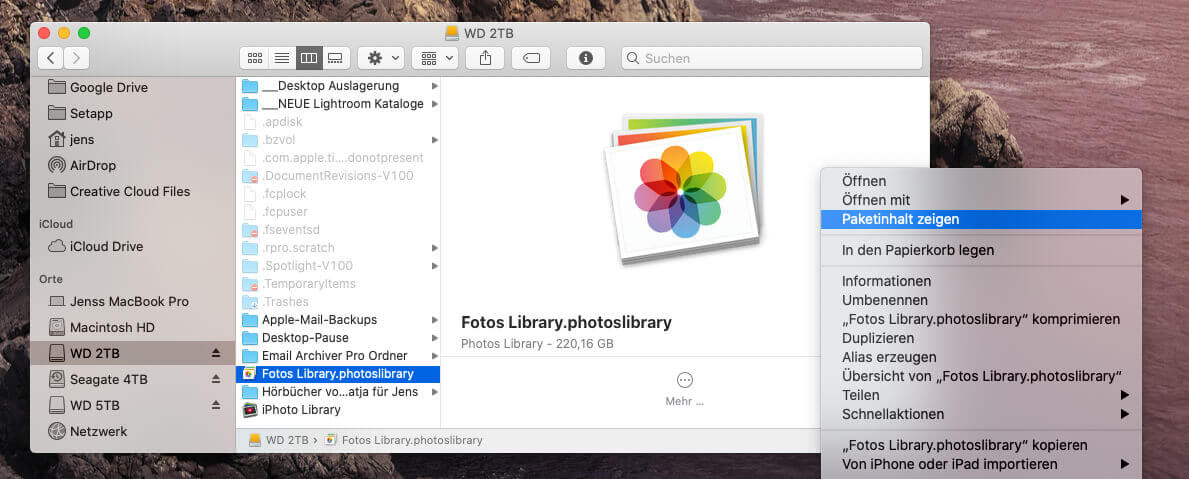Eject the Seagate 4TB drive
Screen dimensions: 1189x479
(215, 379)
